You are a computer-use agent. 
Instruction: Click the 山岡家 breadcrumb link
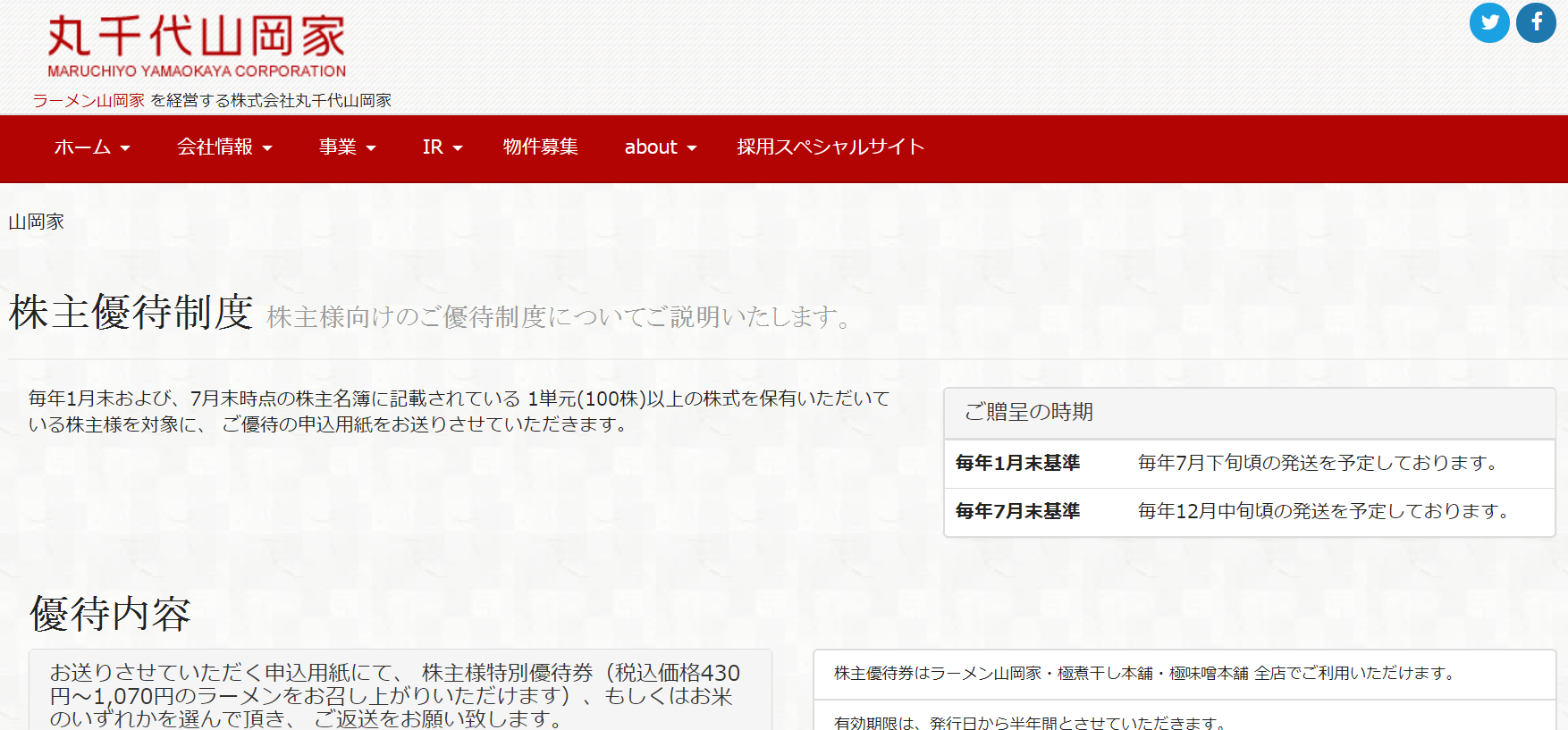point(37,222)
